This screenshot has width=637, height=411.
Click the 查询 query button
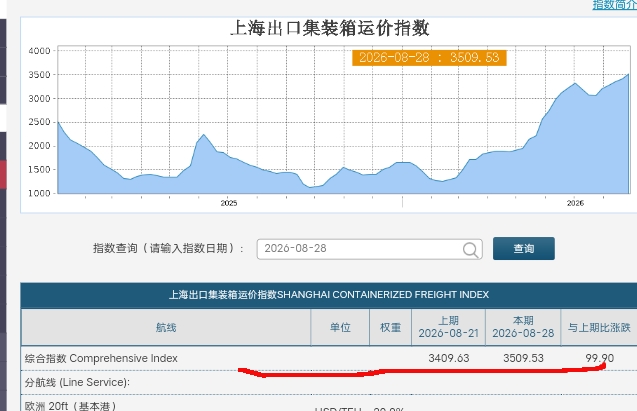(x=524, y=249)
